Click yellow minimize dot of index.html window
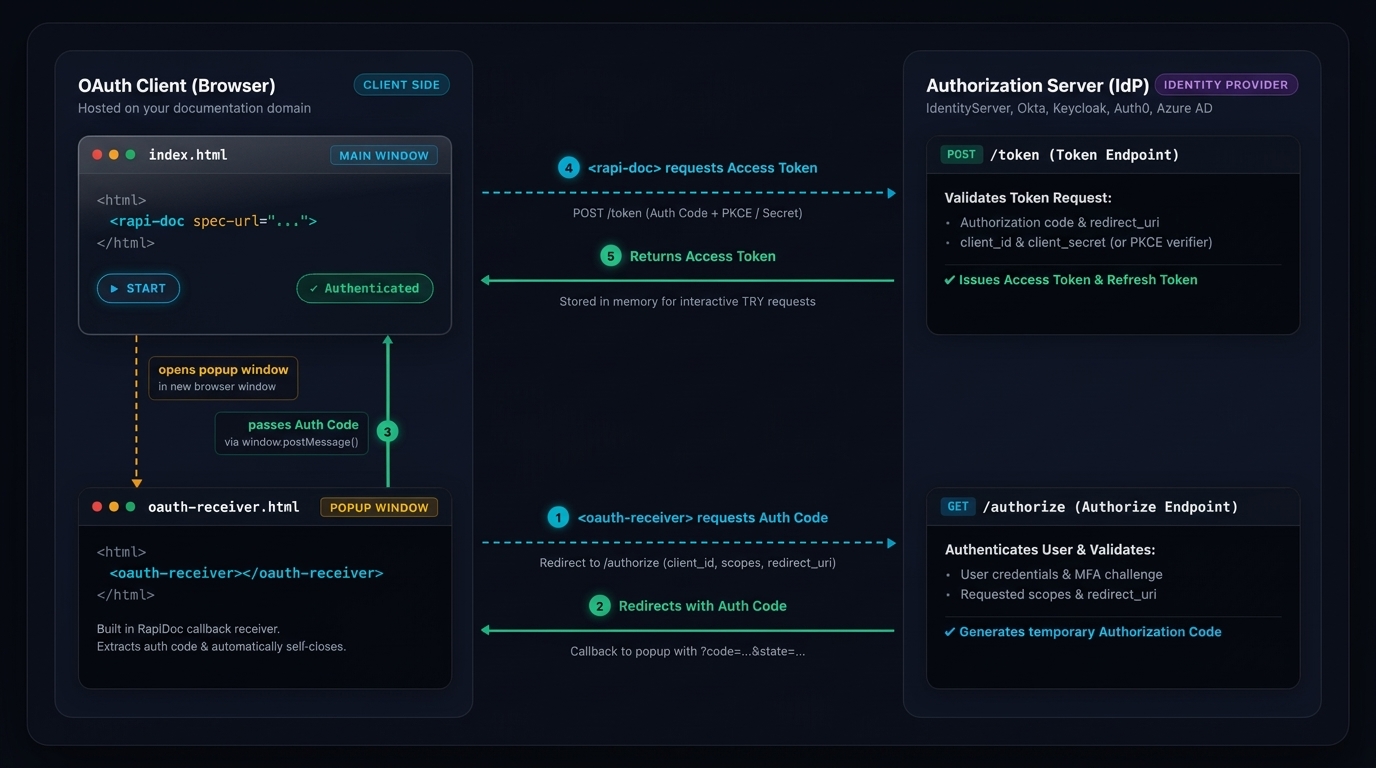Viewport: 1376px width, 768px height. point(114,155)
